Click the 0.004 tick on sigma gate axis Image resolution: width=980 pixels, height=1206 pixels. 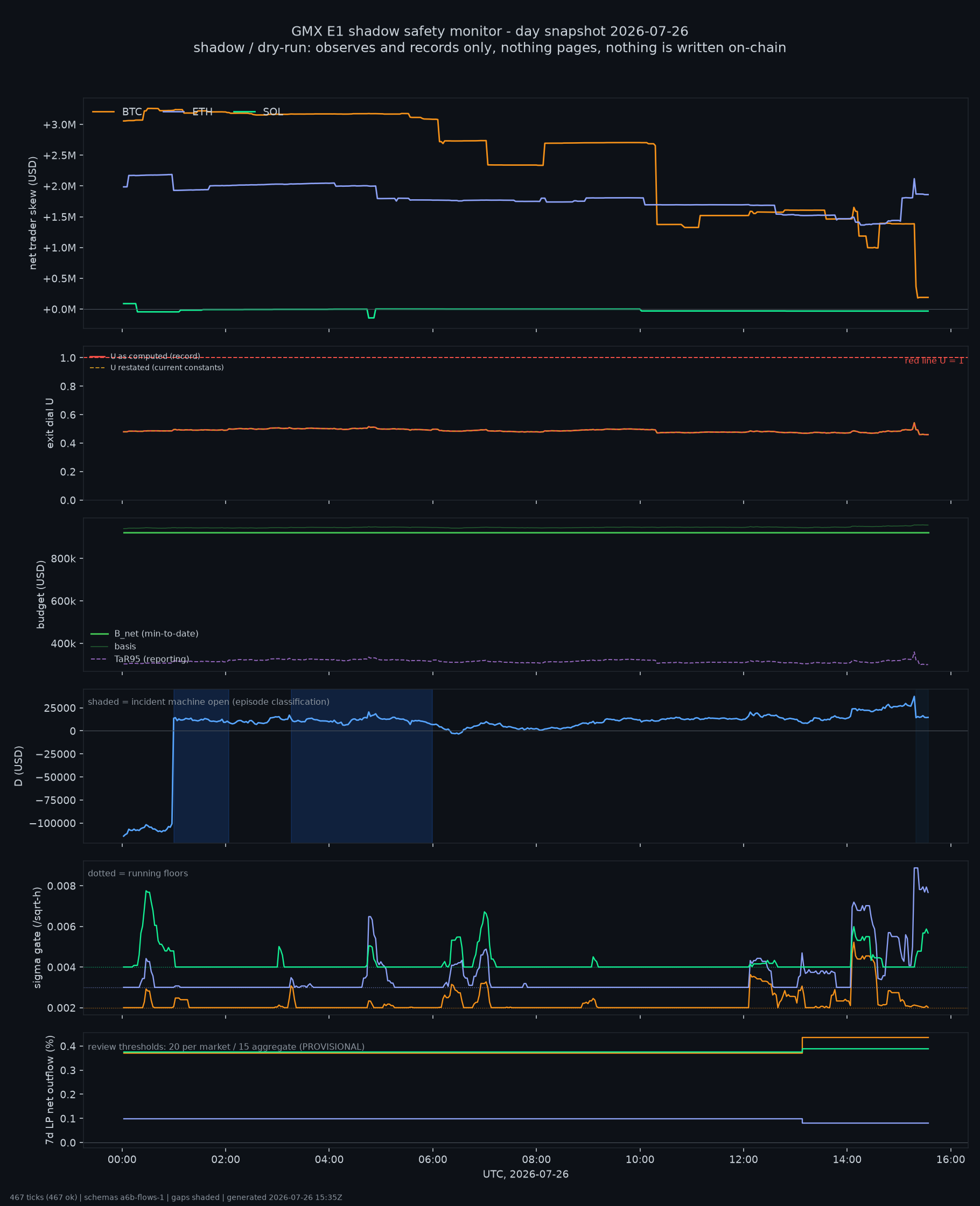click(x=61, y=967)
